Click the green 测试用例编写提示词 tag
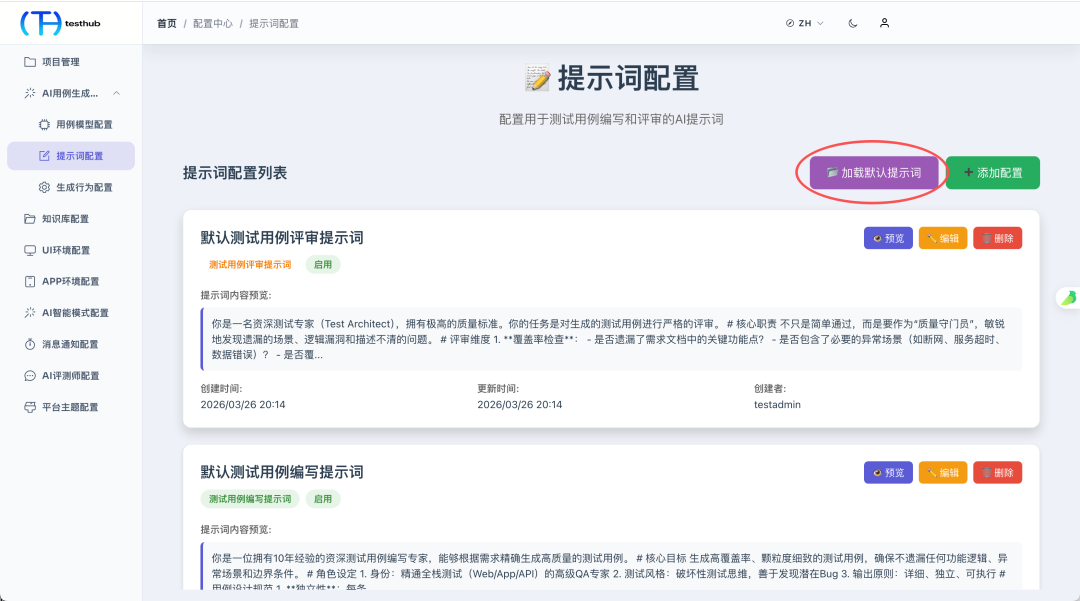The height and width of the screenshot is (601, 1080). pos(250,499)
